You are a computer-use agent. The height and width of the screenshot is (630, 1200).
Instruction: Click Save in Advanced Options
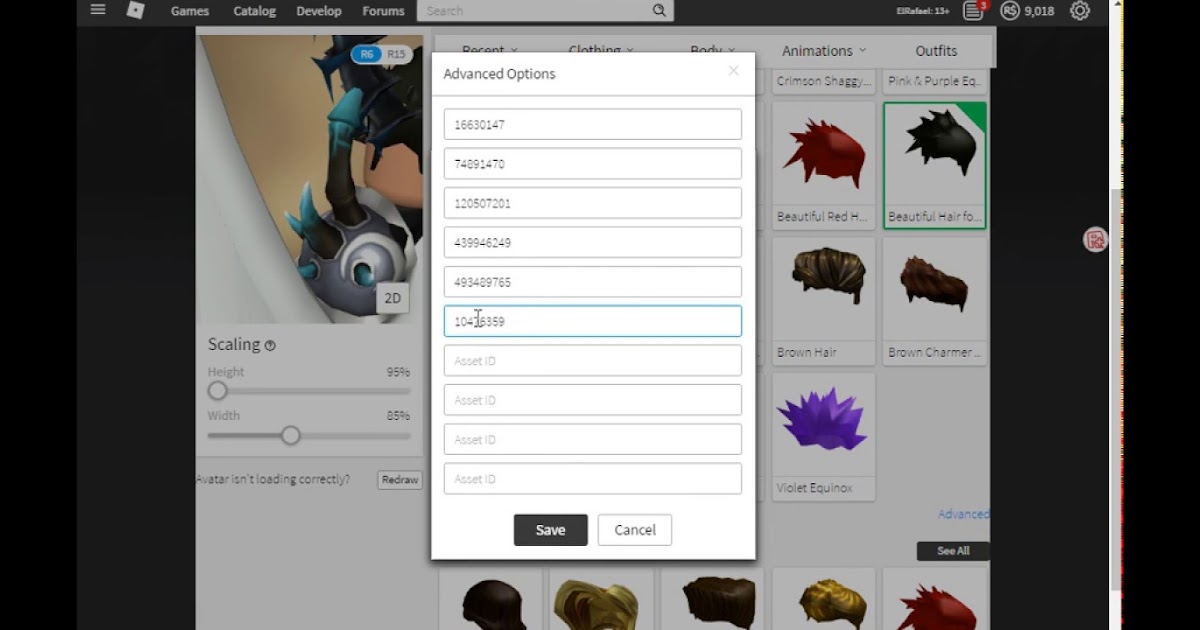click(550, 530)
